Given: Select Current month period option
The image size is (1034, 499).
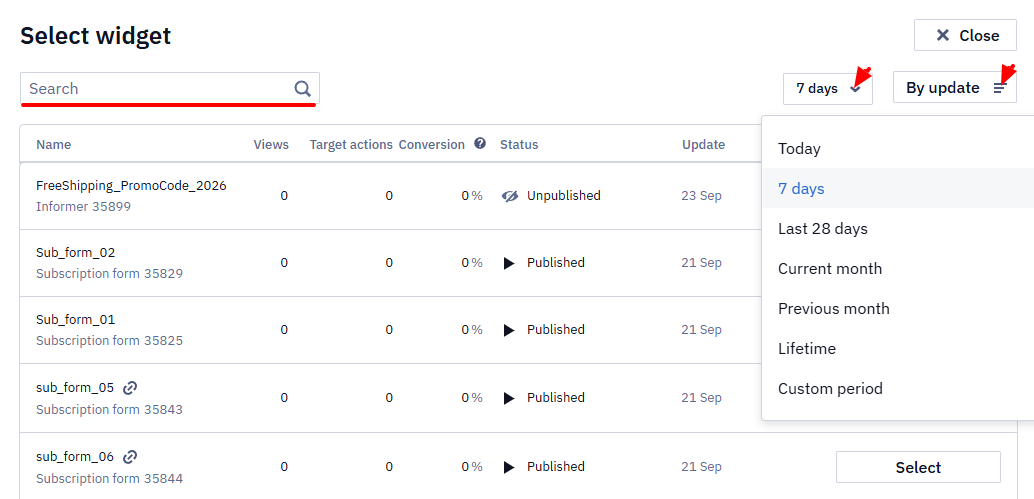Looking at the screenshot, I should click(897, 268).
